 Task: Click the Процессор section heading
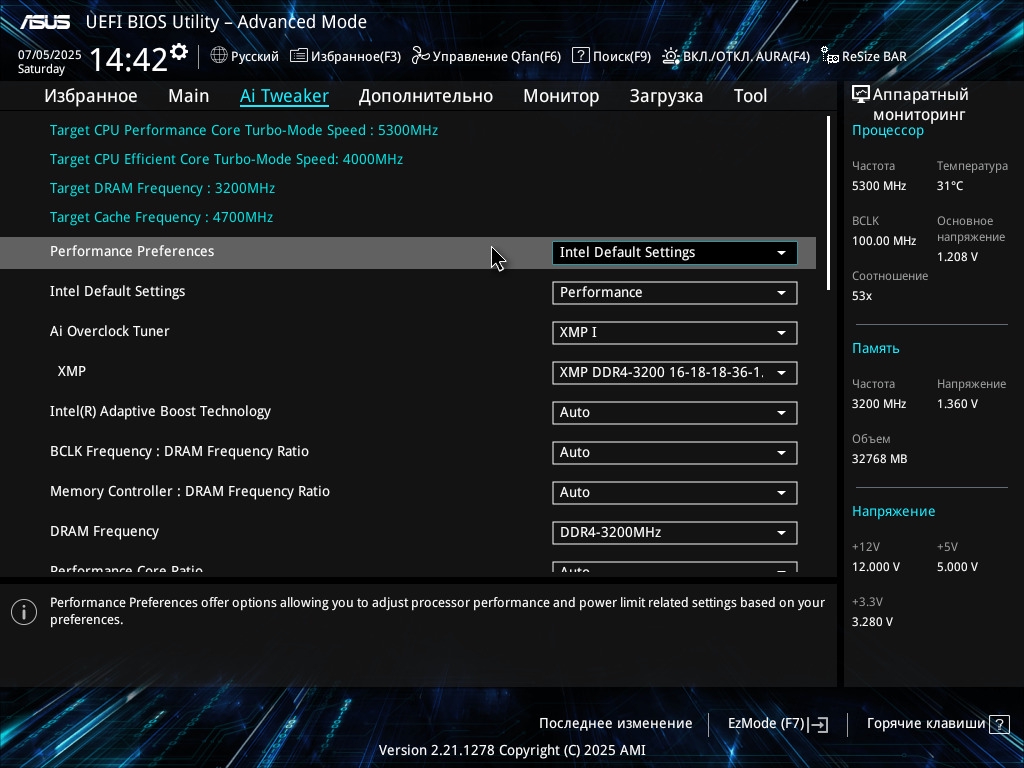pos(888,131)
